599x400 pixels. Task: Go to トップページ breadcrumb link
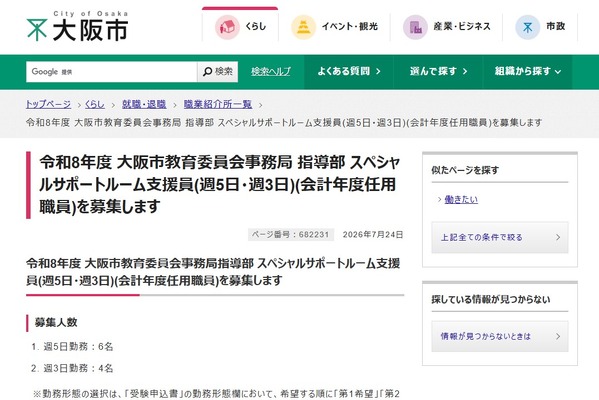[x=49, y=104]
